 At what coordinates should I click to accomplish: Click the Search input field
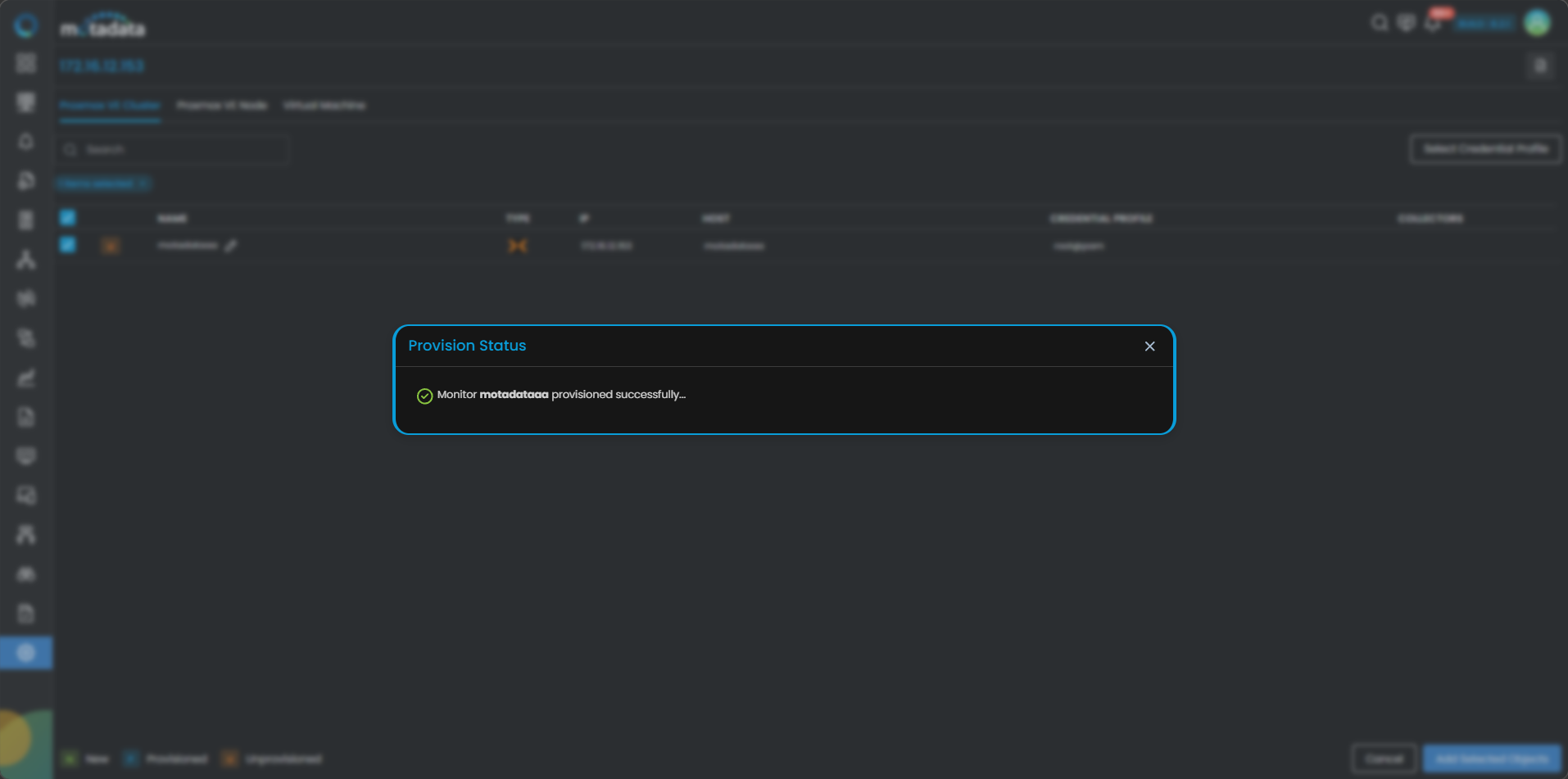pyautogui.click(x=180, y=150)
